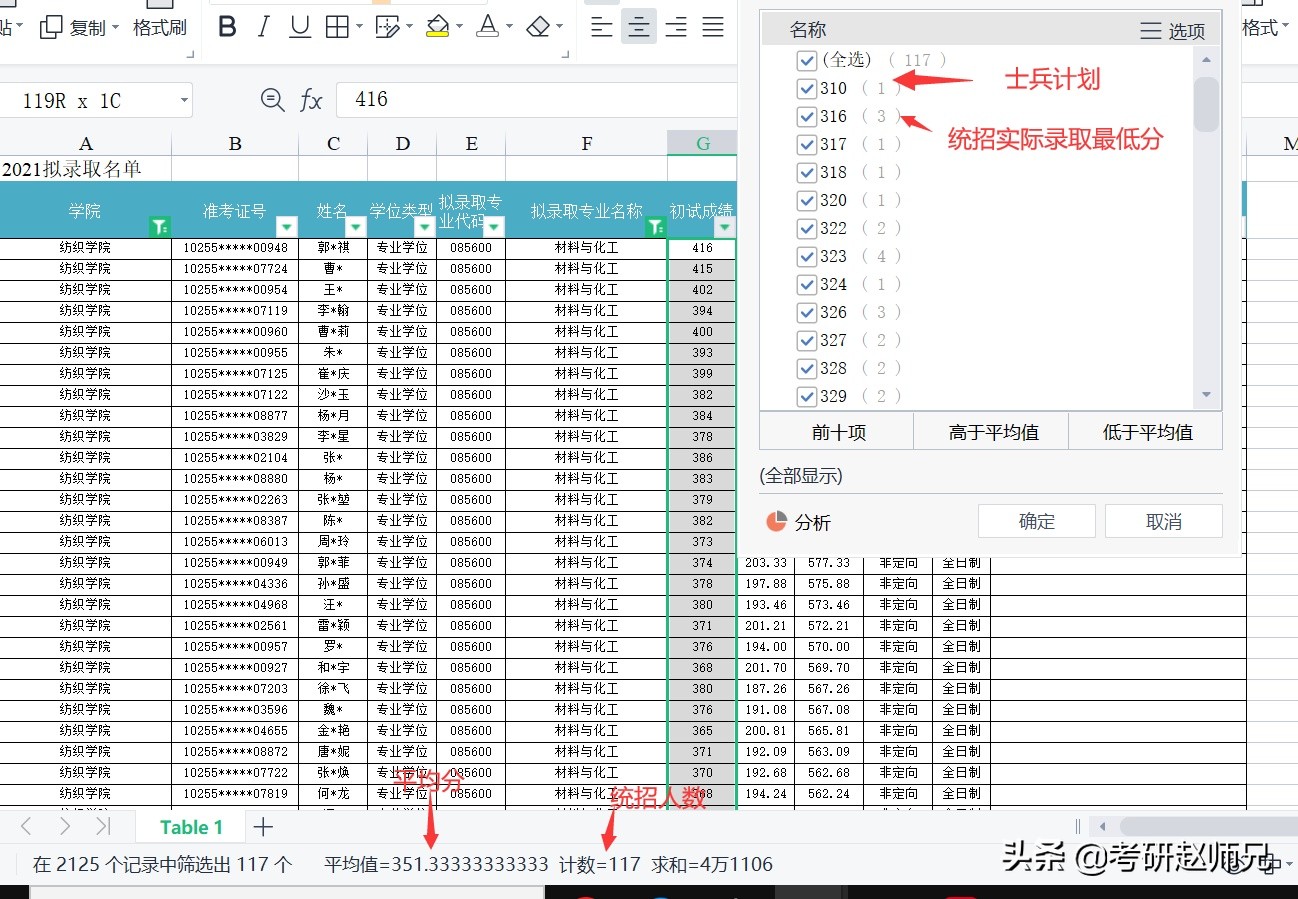
Task: Open the filter dropdown on the 姓名 column
Action: [356, 227]
